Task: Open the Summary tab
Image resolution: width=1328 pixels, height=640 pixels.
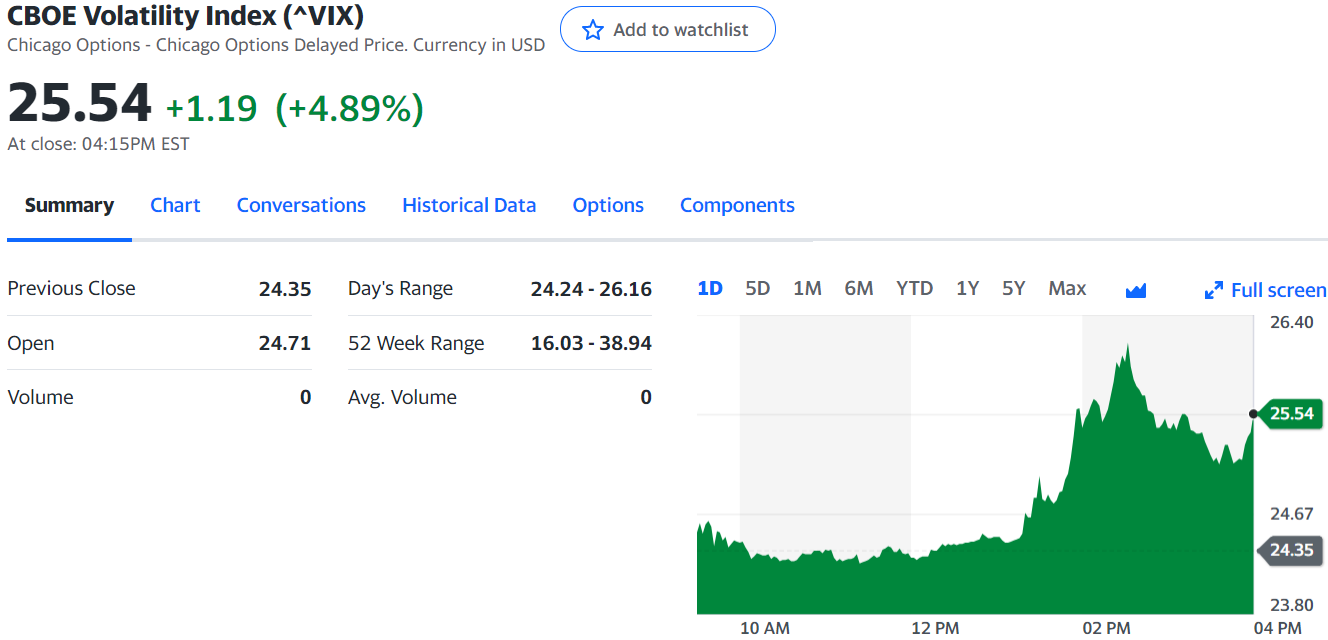Action: coord(69,205)
